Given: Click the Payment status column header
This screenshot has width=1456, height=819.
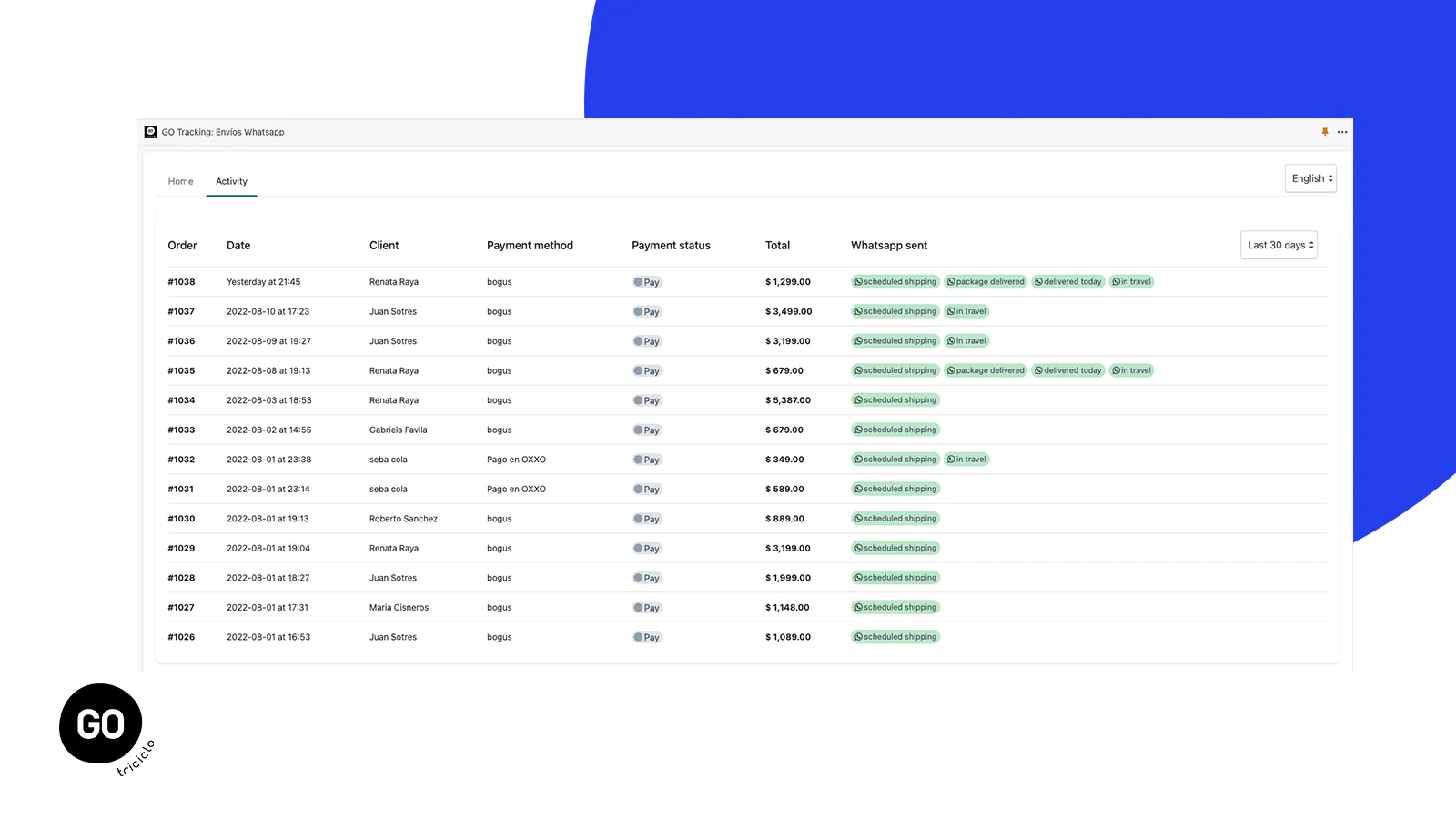Looking at the screenshot, I should (671, 246).
